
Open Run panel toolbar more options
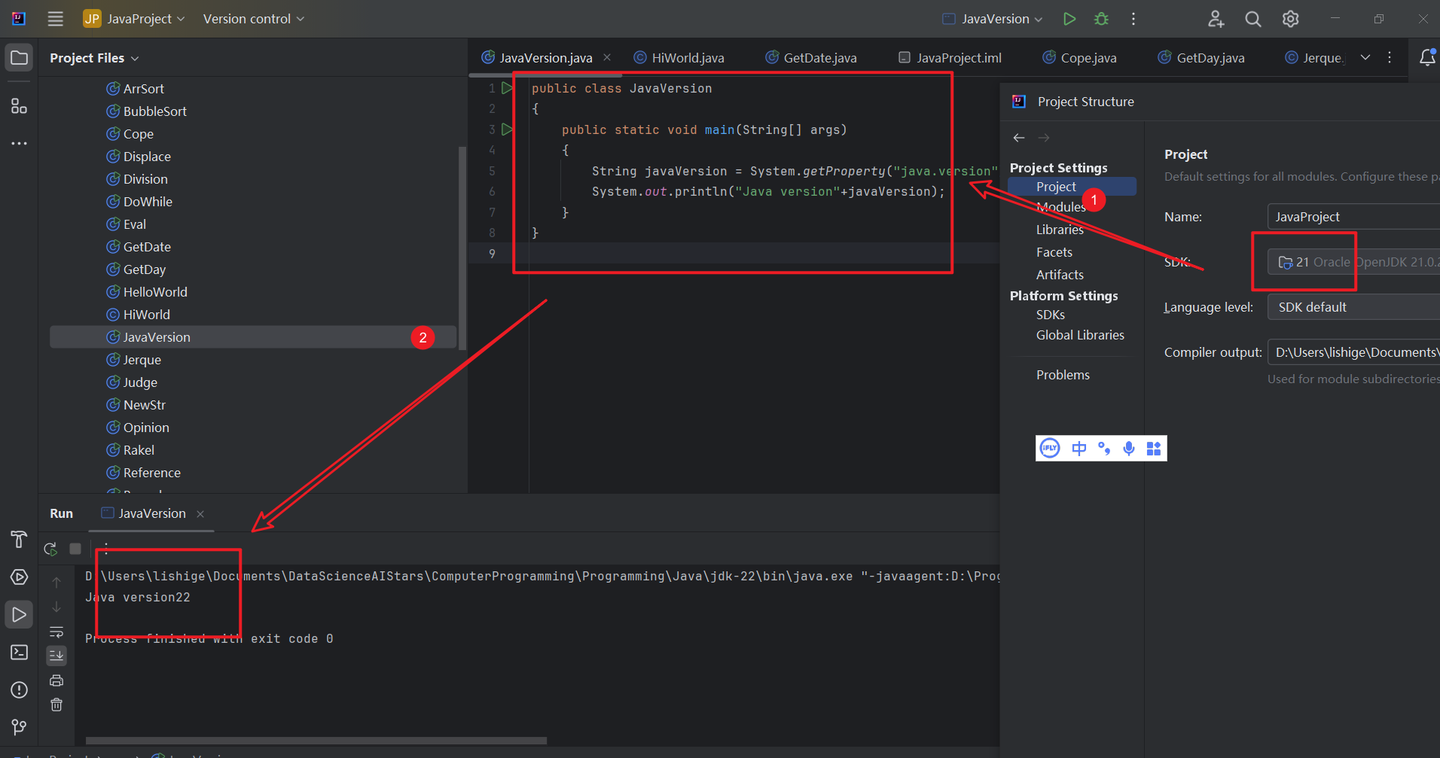click(106, 549)
